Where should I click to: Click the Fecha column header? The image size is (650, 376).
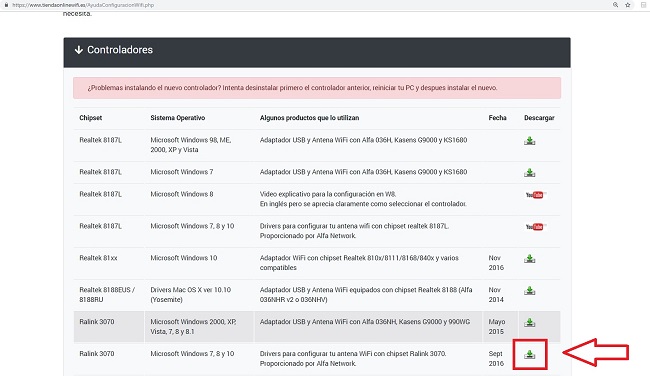[497, 118]
